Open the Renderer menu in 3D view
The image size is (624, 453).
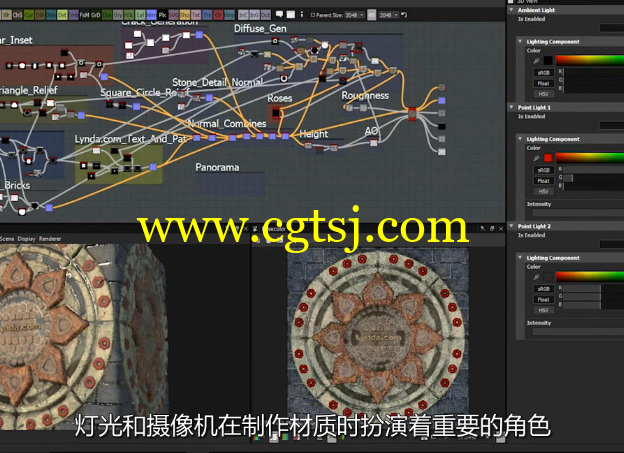tap(50, 239)
